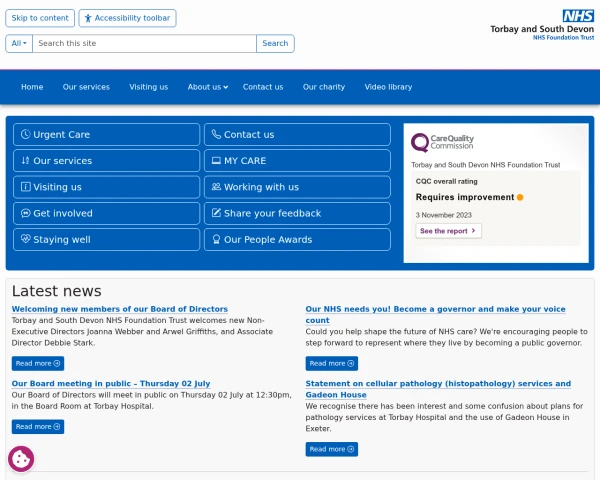Image resolution: width=600 pixels, height=480 pixels.
Task: Open Video library in the navigation bar
Action: pos(388,87)
